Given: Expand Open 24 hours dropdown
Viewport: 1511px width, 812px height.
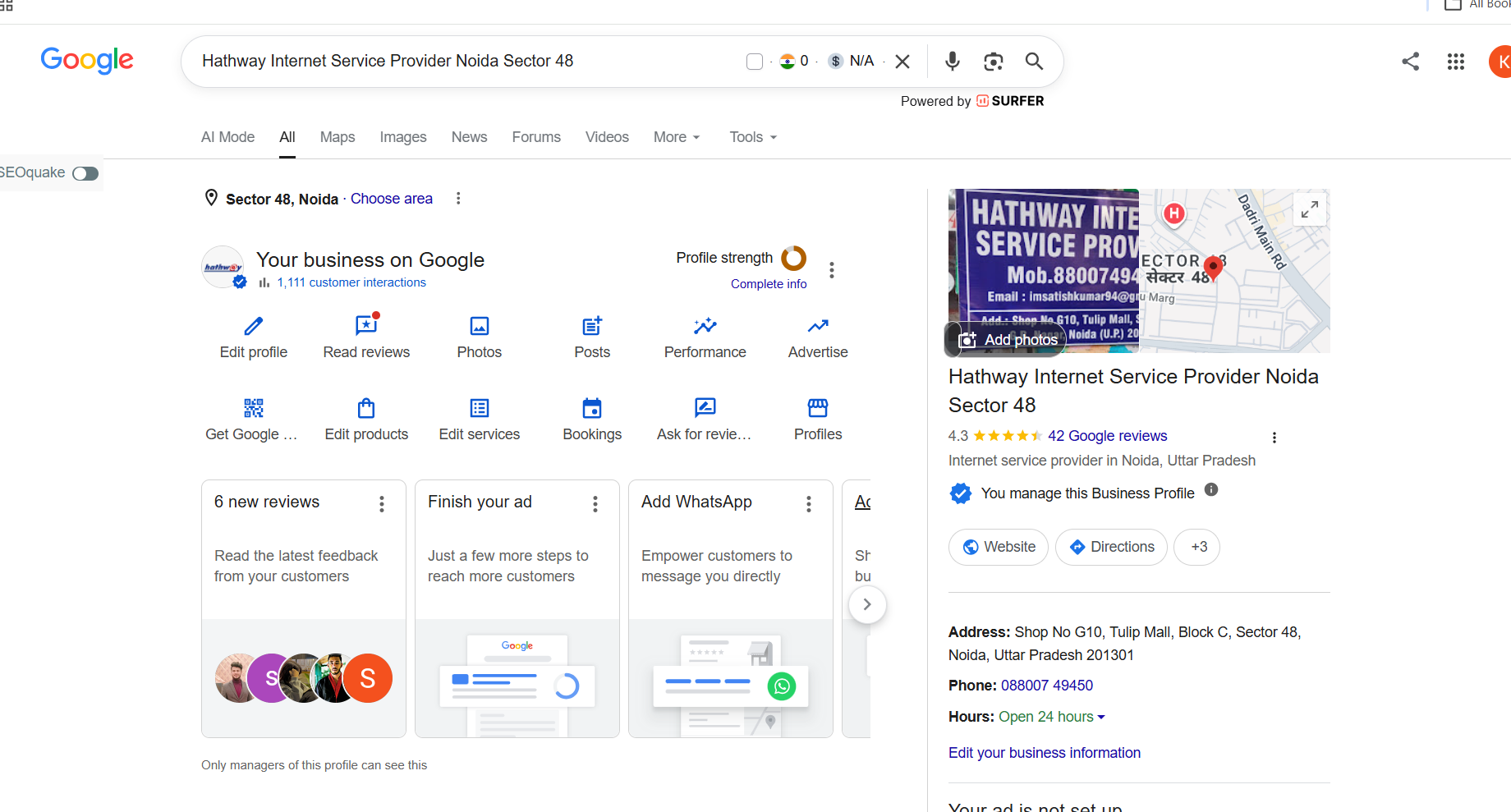Looking at the screenshot, I should coord(1052,717).
